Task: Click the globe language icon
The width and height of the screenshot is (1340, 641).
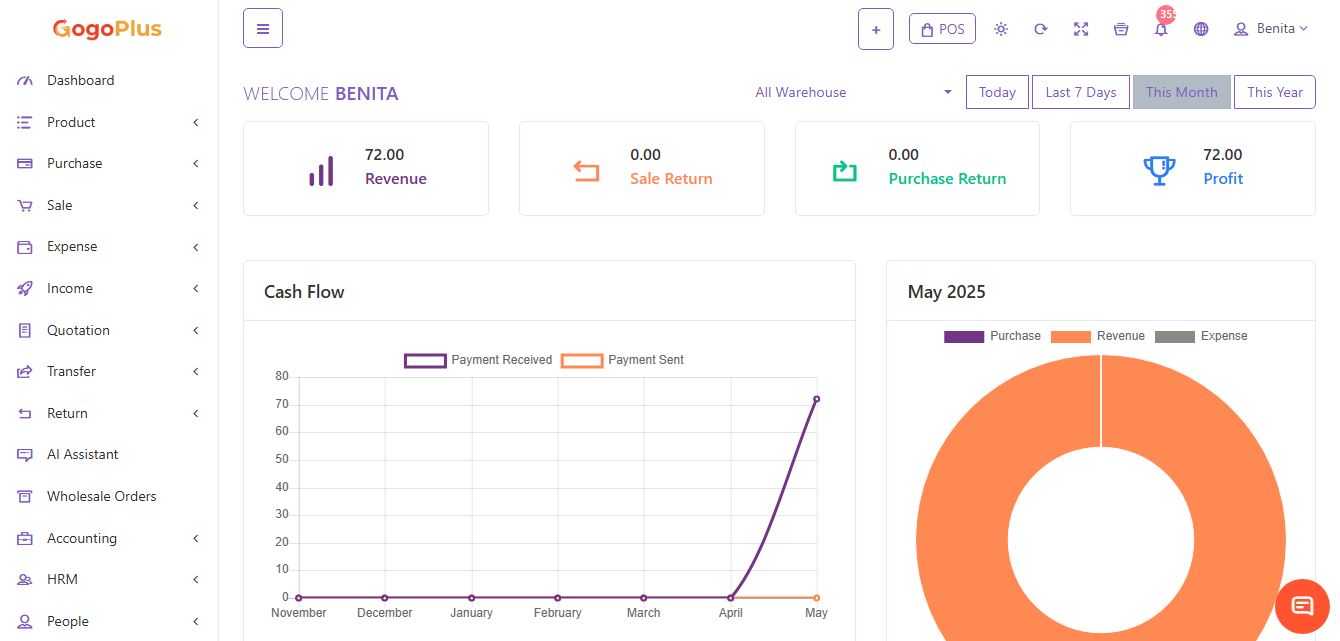Action: [1201, 29]
